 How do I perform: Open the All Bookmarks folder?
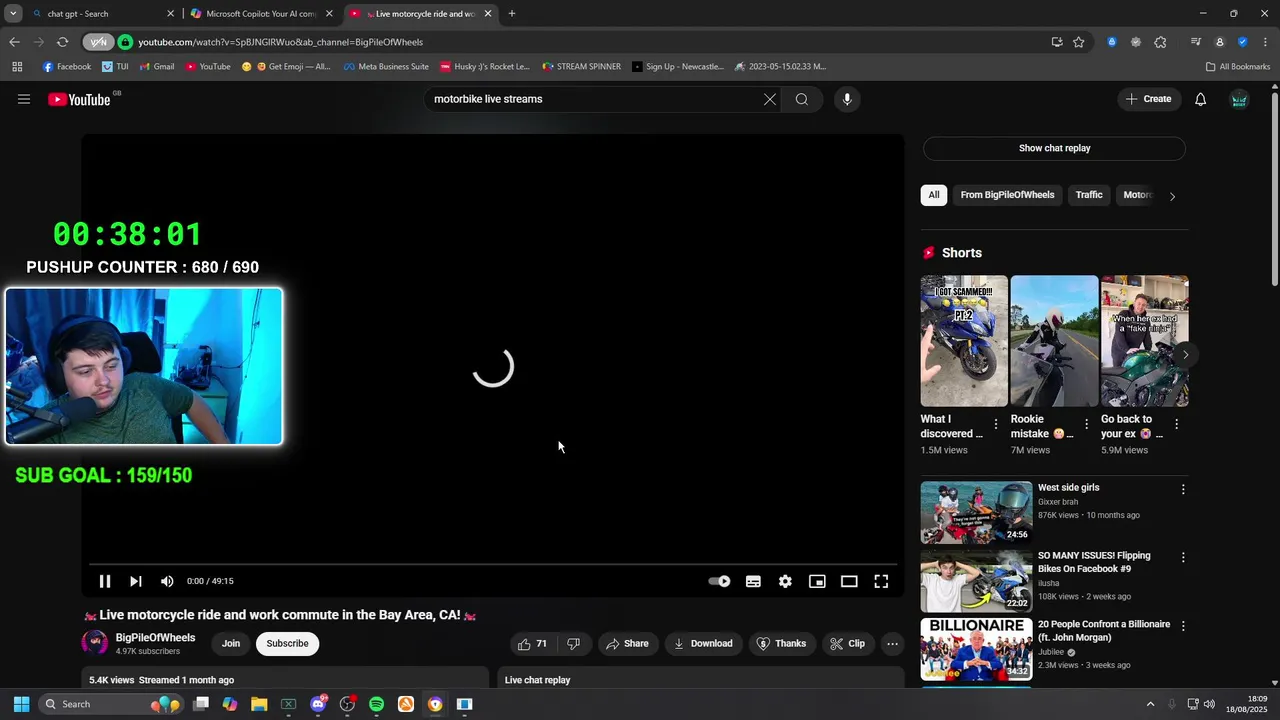pyautogui.click(x=1238, y=67)
